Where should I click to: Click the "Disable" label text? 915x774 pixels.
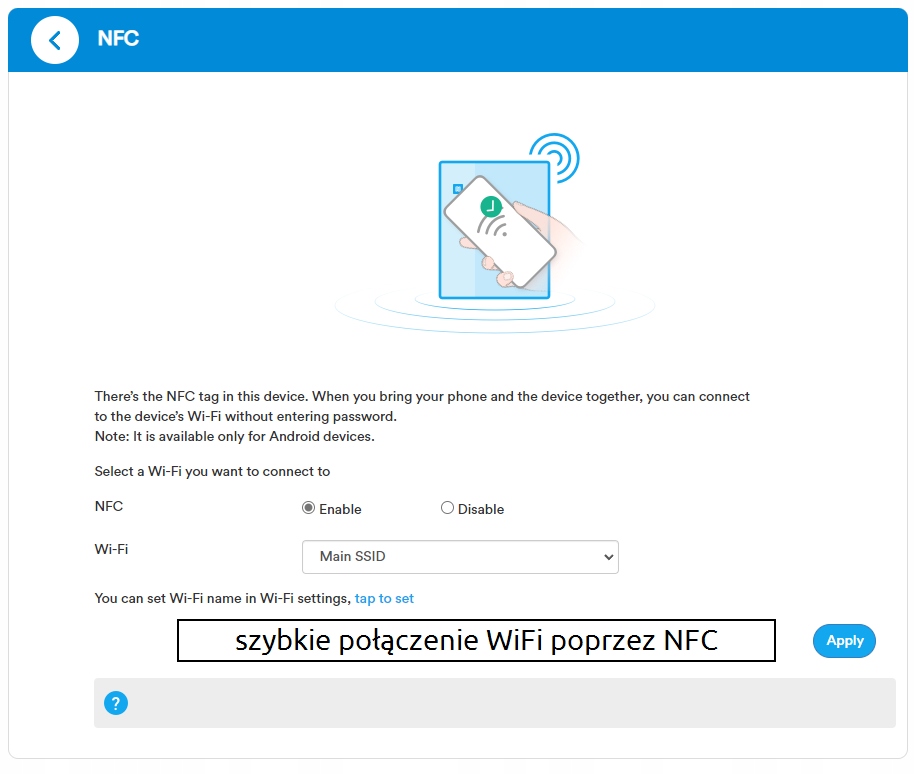point(481,509)
